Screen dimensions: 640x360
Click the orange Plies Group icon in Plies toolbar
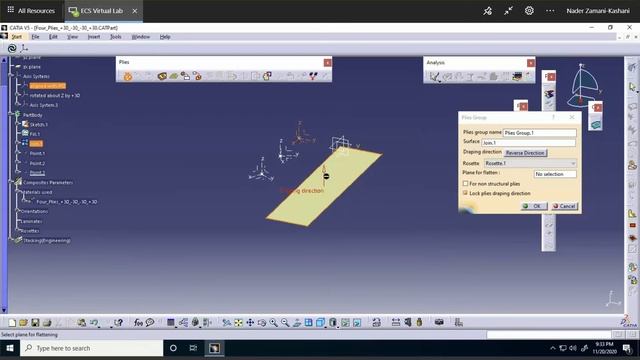point(128,76)
